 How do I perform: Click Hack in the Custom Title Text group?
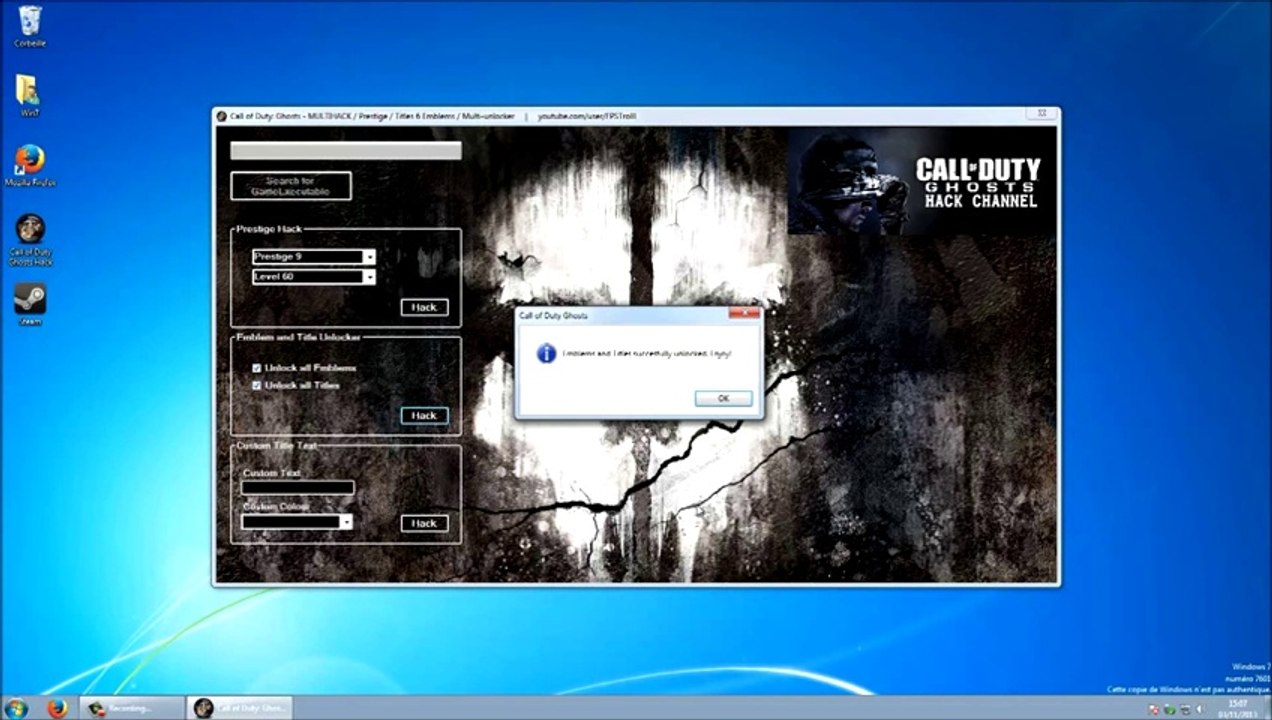424,523
